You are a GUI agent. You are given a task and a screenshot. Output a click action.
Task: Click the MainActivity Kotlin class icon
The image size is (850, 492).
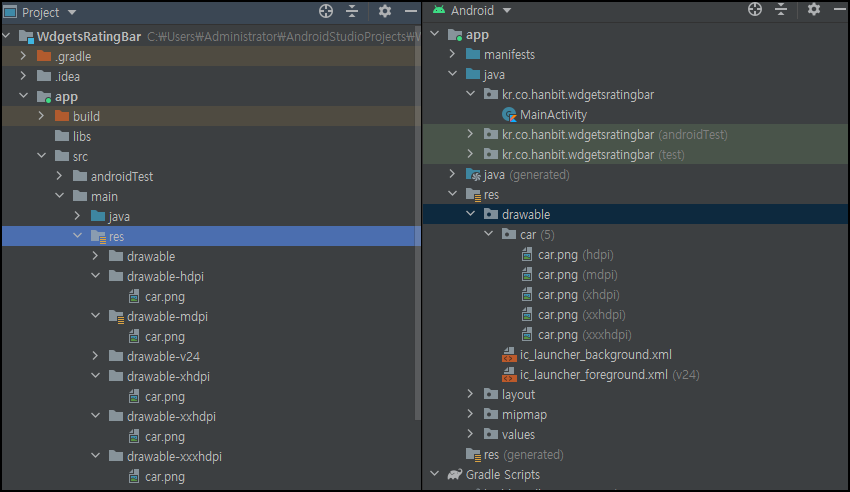(509, 115)
